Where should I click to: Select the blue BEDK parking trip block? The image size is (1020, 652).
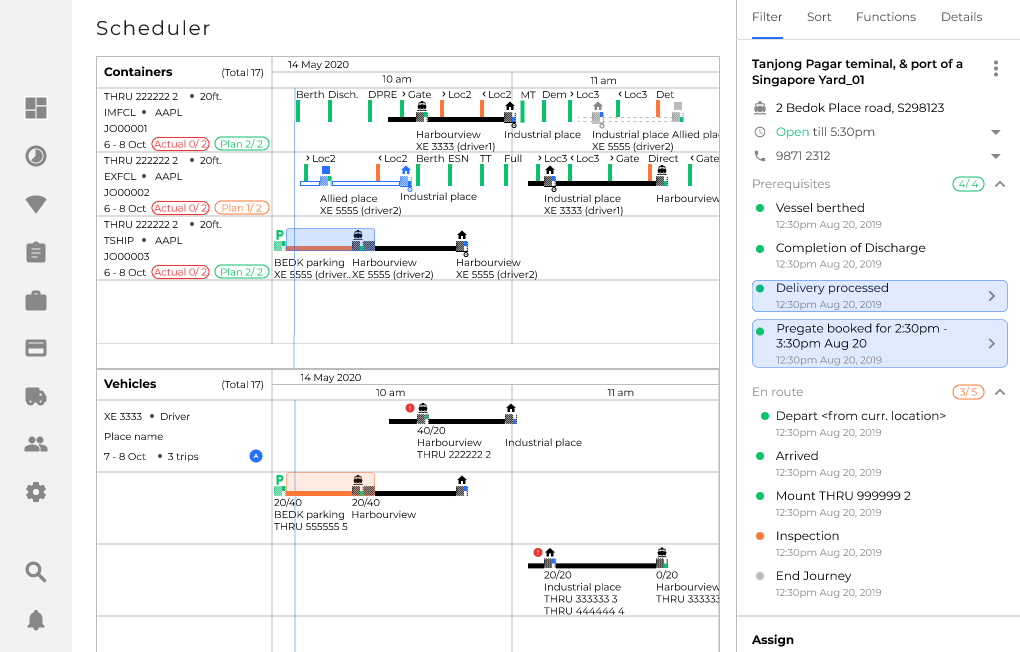329,238
